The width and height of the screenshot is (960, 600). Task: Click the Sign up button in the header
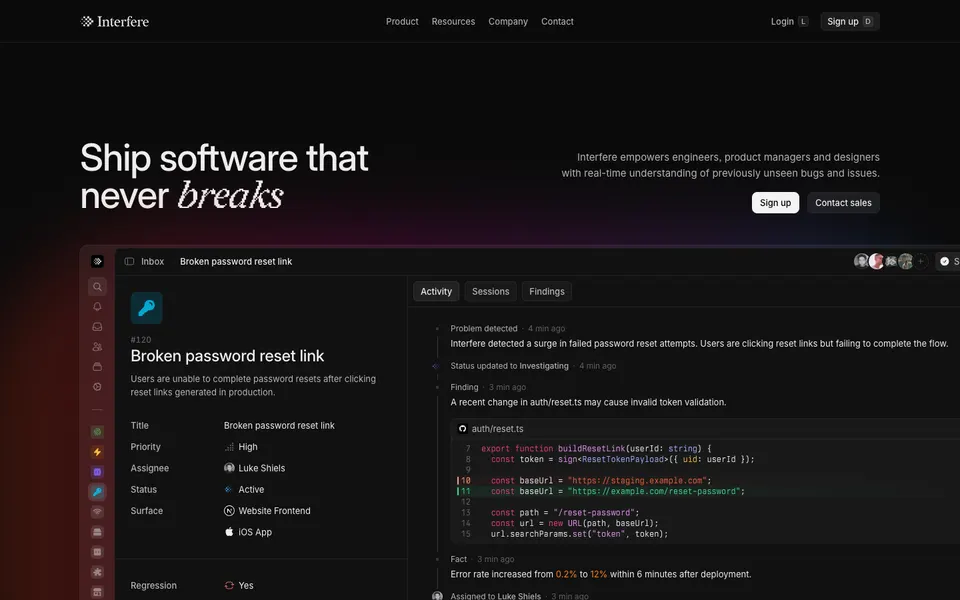(850, 21)
